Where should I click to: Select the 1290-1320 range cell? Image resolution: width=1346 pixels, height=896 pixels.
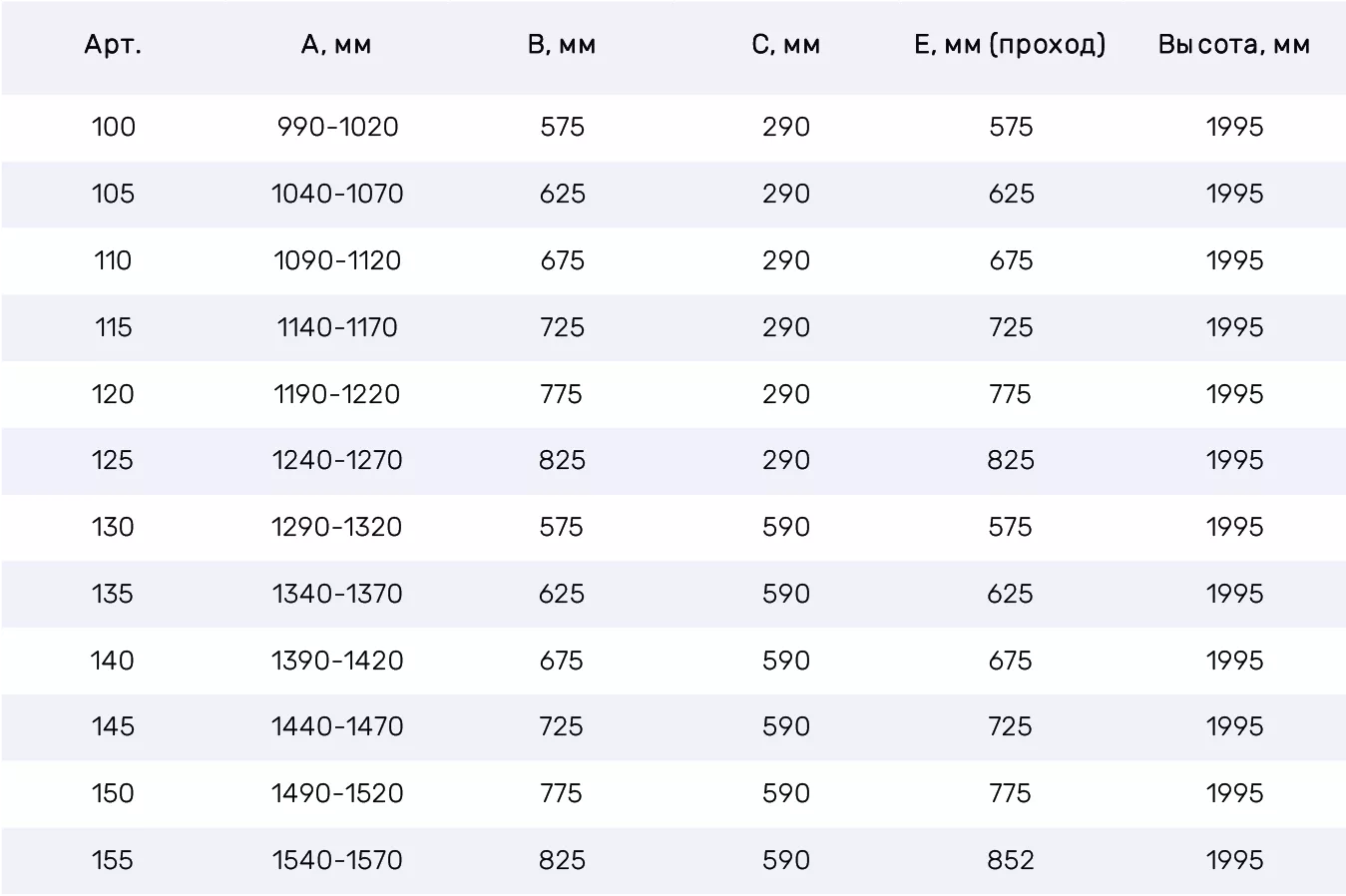click(337, 527)
